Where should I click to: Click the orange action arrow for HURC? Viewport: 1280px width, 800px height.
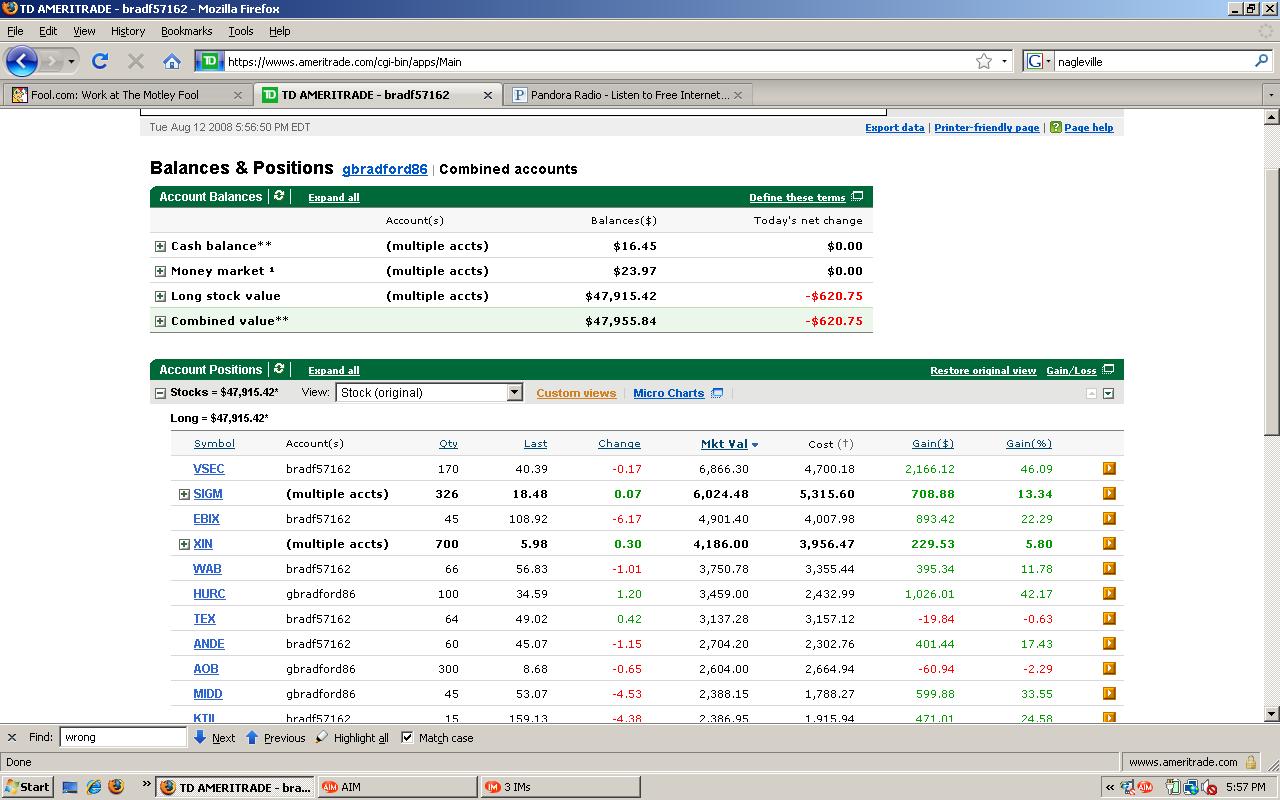point(1109,593)
